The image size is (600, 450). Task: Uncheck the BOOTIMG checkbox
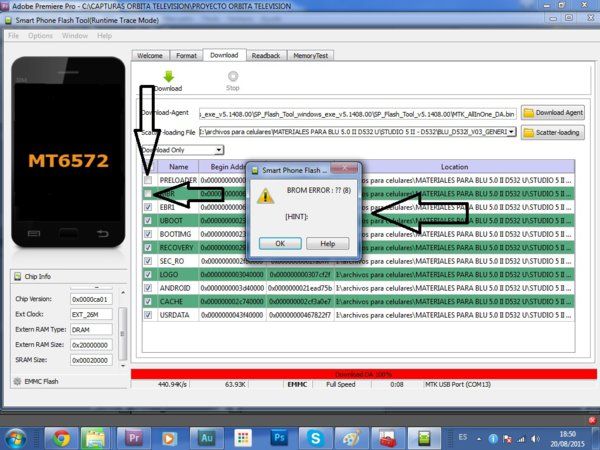click(148, 234)
